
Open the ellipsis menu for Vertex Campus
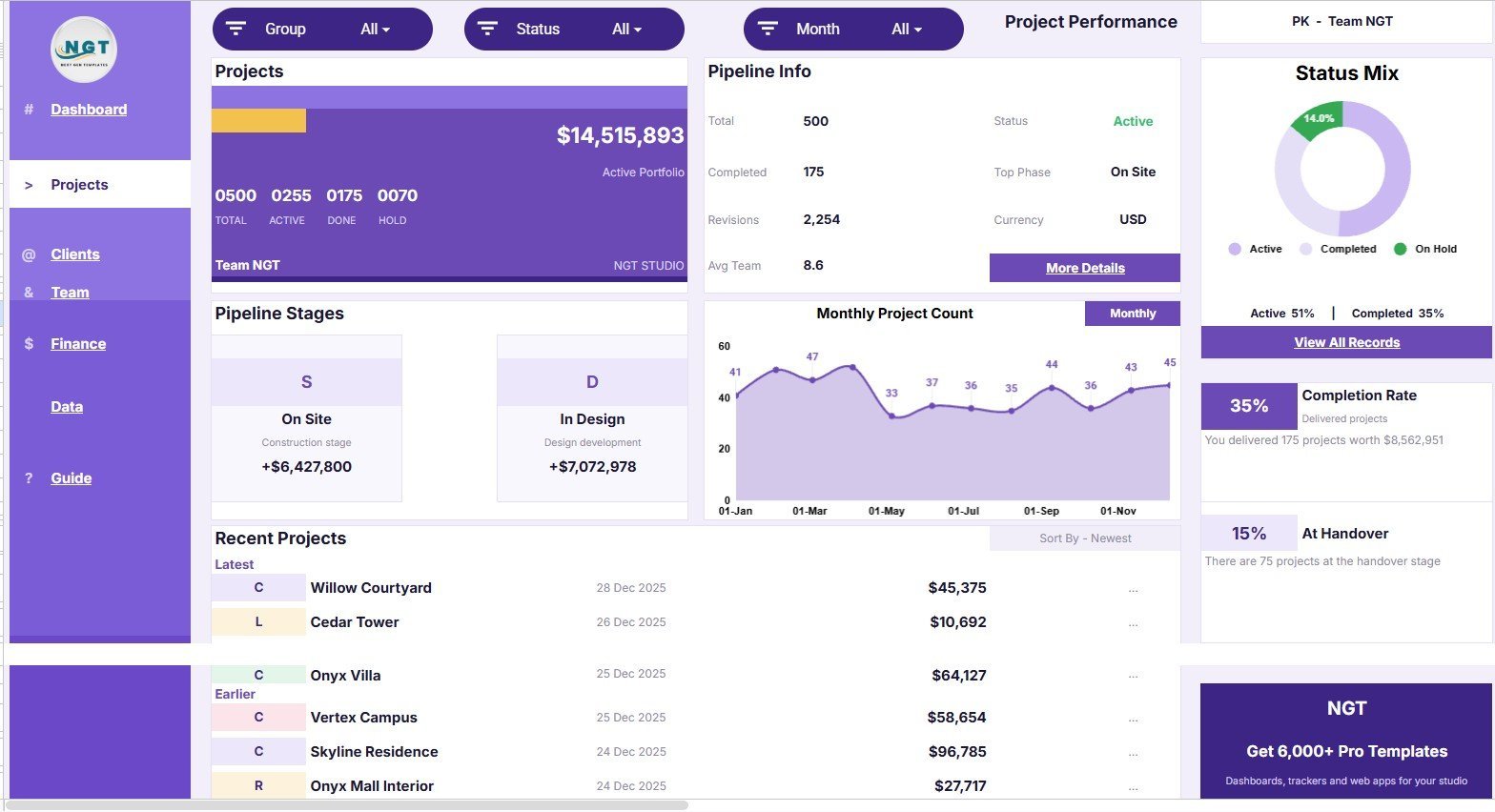1133,720
